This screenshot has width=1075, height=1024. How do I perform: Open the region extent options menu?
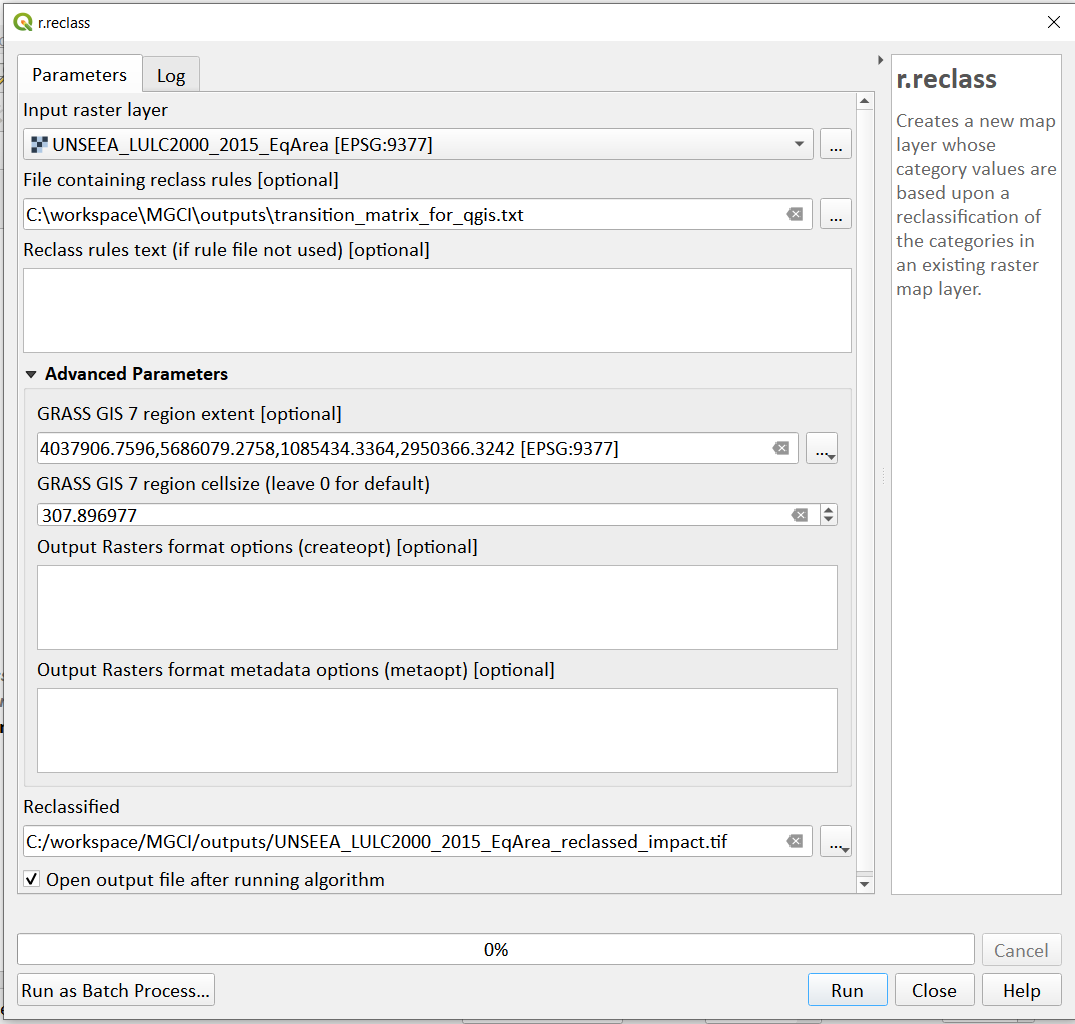822,449
